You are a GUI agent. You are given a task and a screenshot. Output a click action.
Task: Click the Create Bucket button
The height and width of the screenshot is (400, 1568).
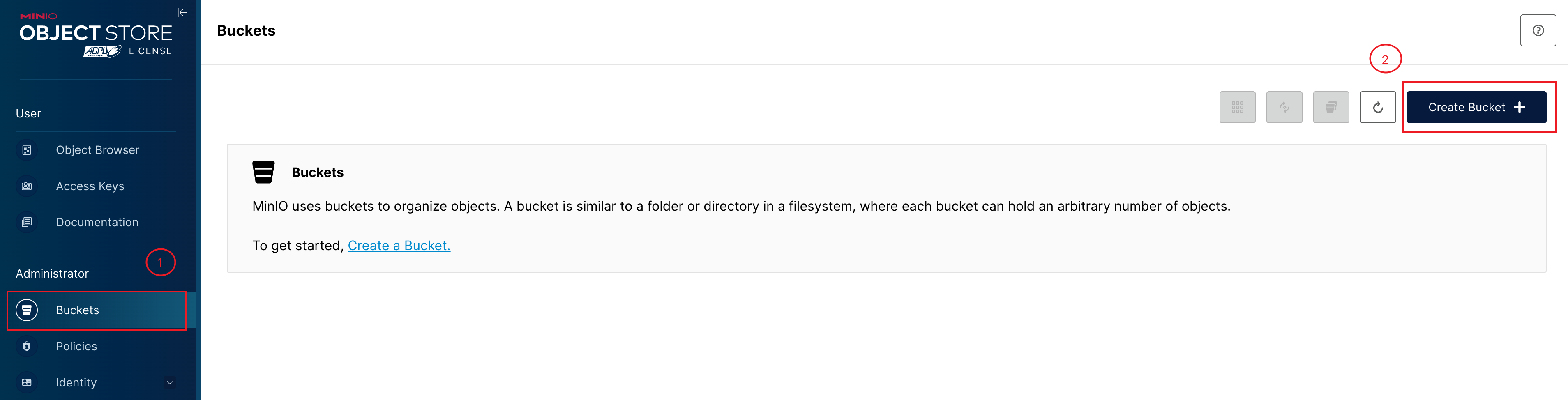tap(1476, 108)
